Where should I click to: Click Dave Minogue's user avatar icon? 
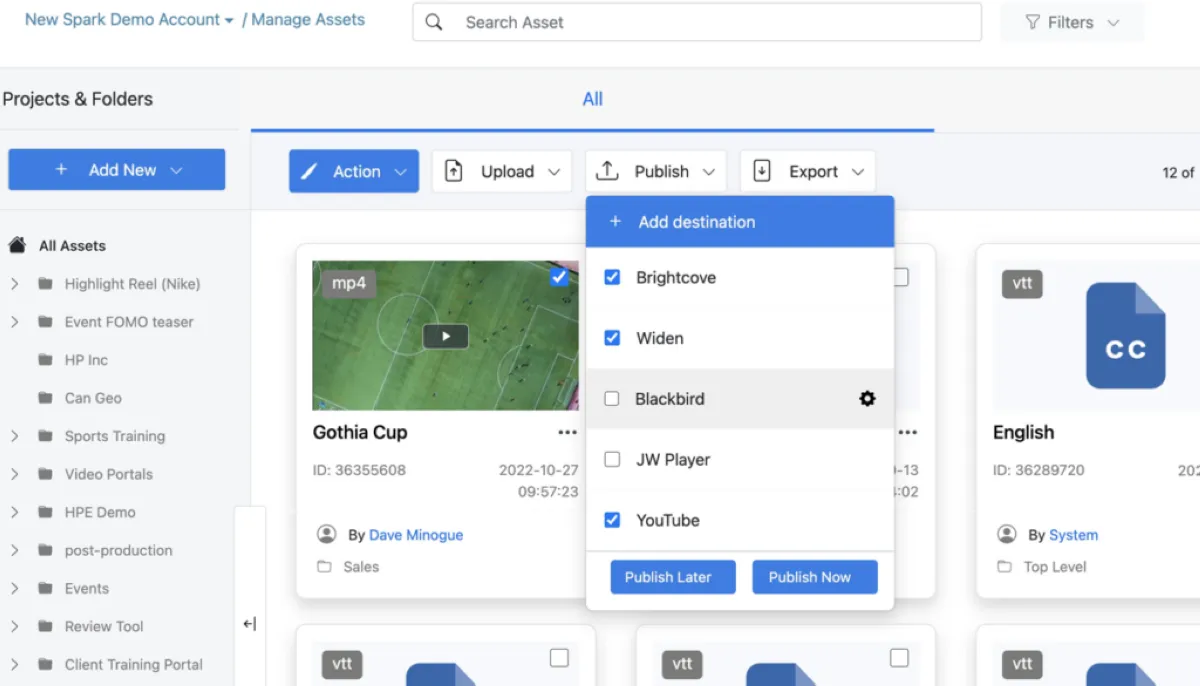click(326, 534)
